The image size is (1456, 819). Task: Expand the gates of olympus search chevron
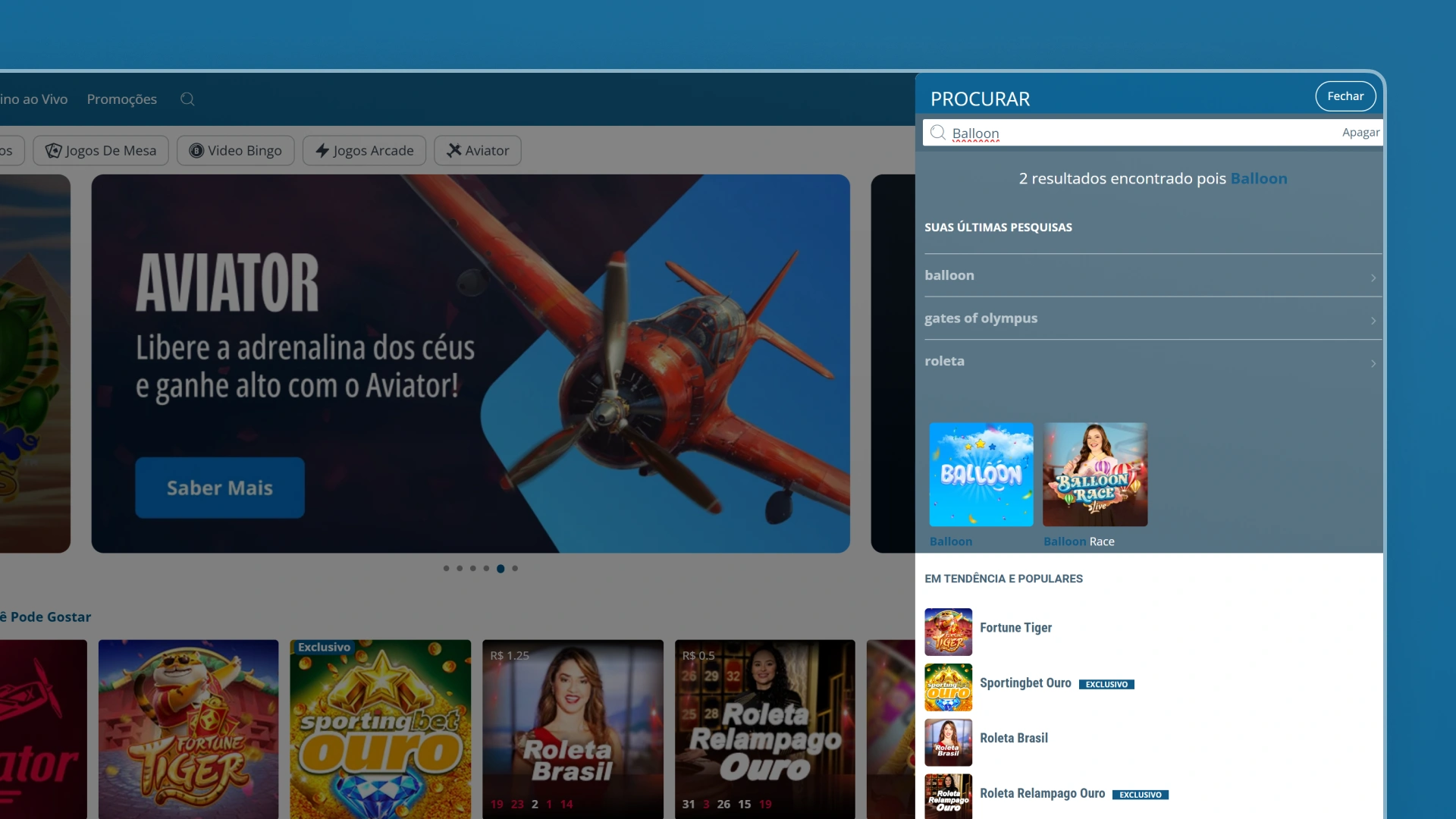1373,321
